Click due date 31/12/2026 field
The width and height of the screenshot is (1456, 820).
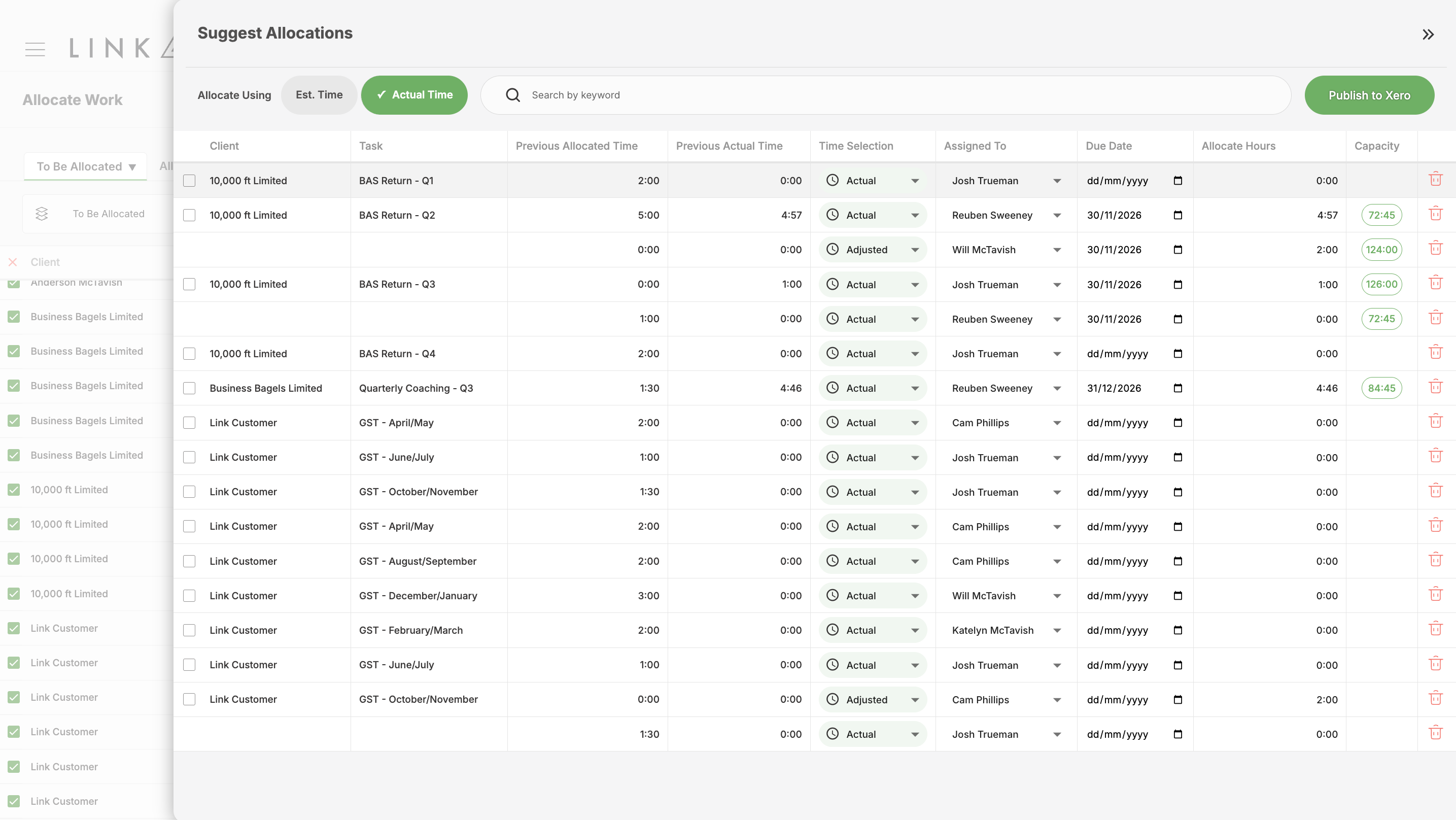pyautogui.click(x=1135, y=388)
